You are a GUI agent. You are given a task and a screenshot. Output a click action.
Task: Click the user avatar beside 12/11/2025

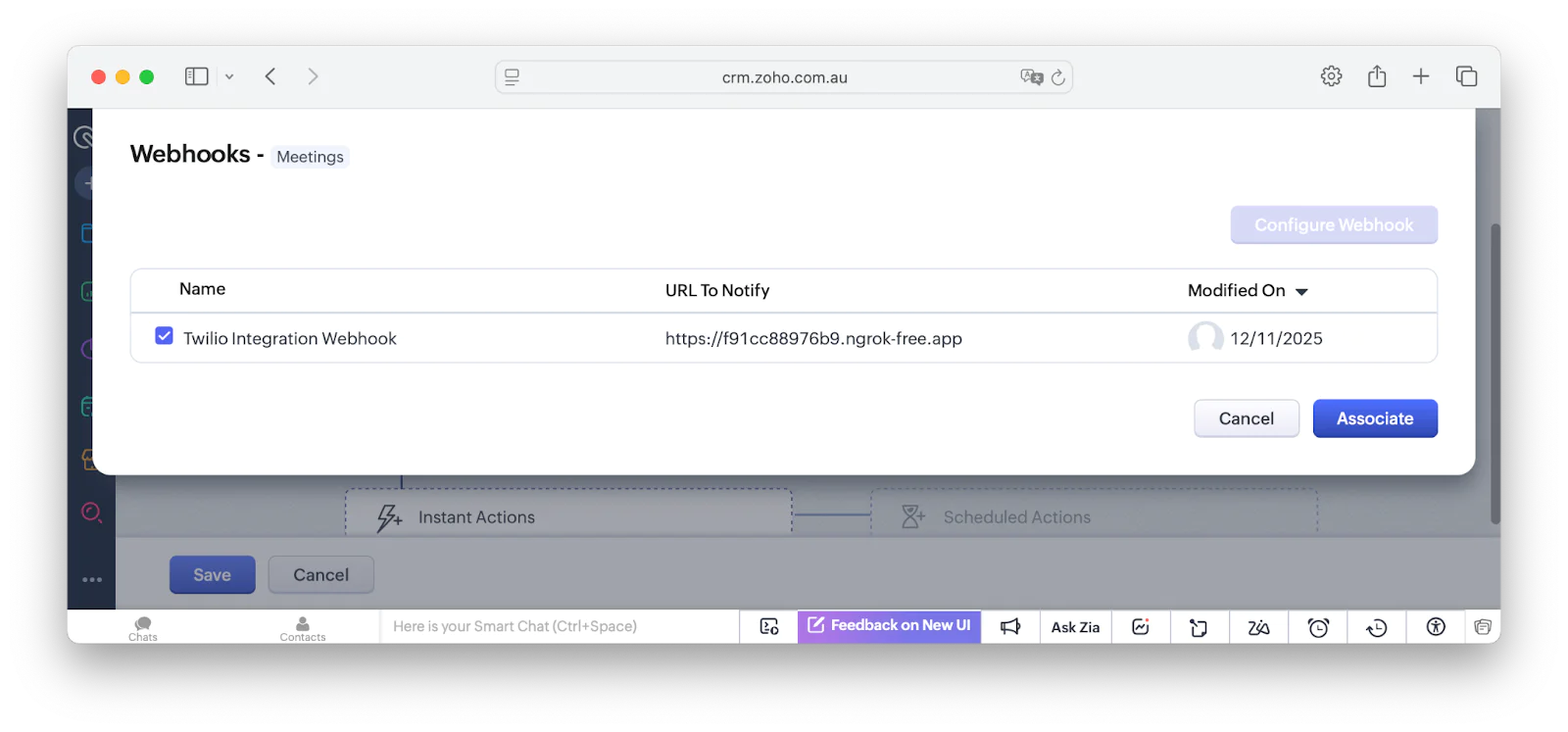point(1205,337)
